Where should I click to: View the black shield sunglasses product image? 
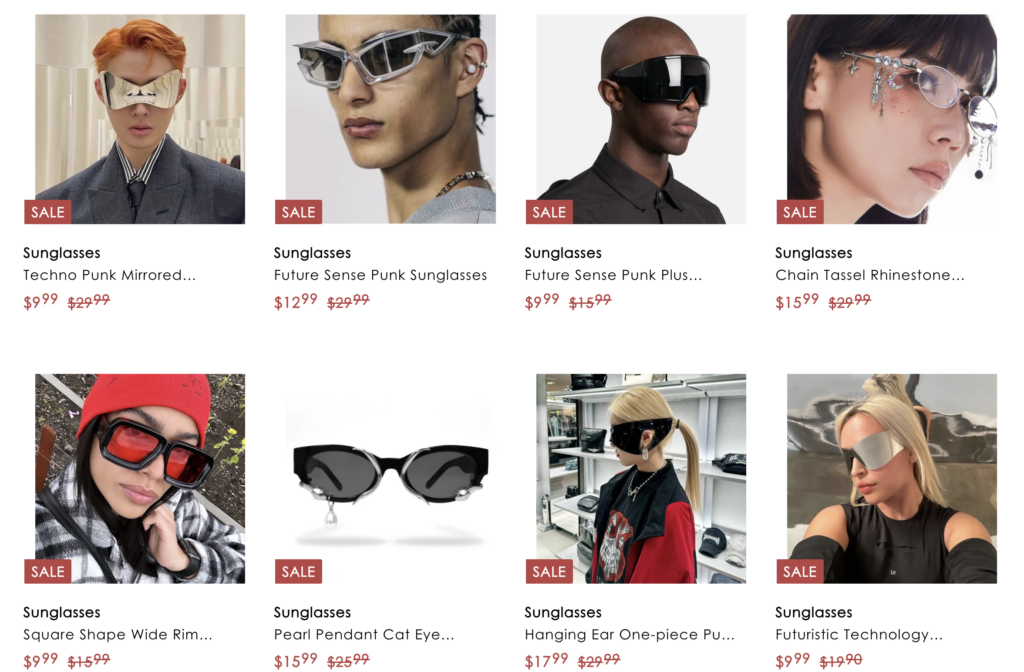pyautogui.click(x=641, y=119)
